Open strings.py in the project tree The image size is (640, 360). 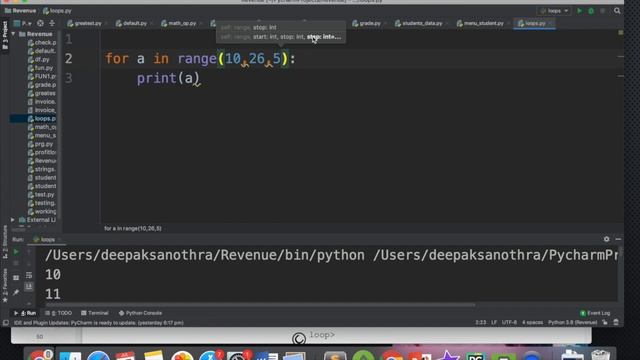(x=42, y=169)
